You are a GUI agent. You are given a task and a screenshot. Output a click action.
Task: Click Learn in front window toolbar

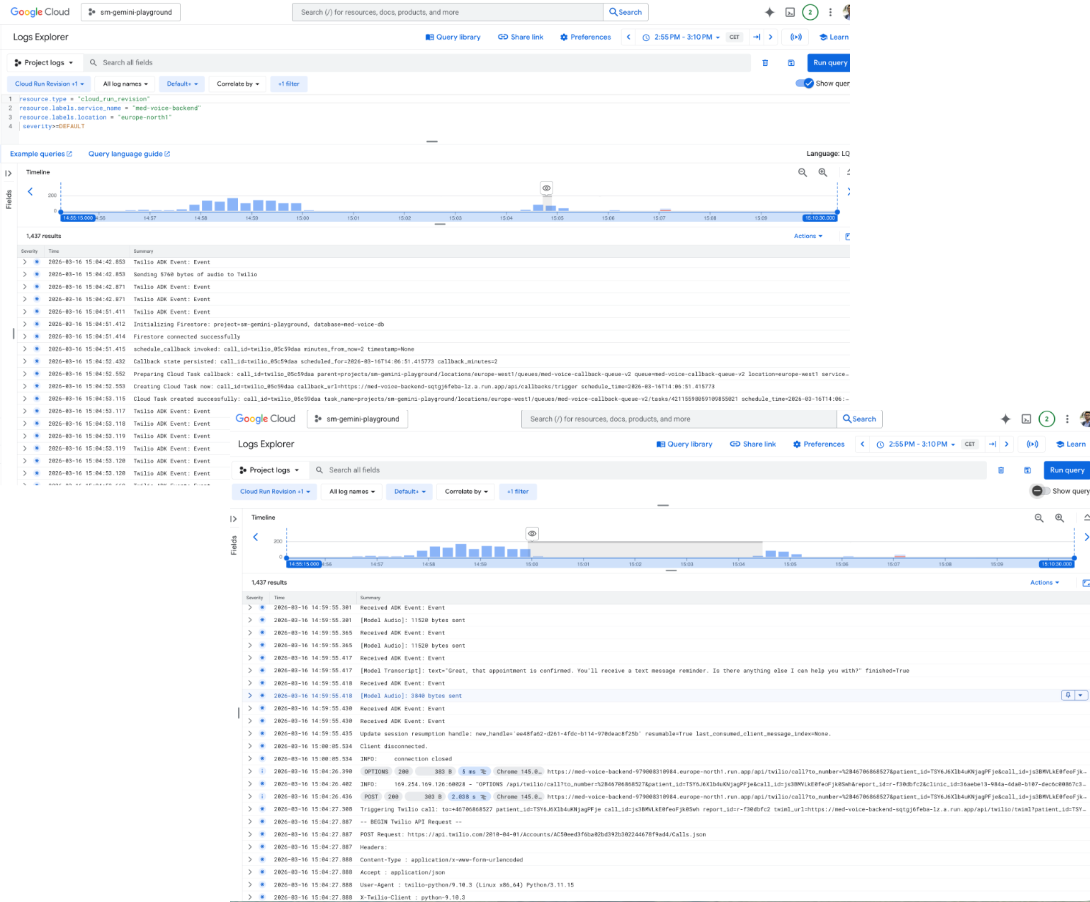1071,444
